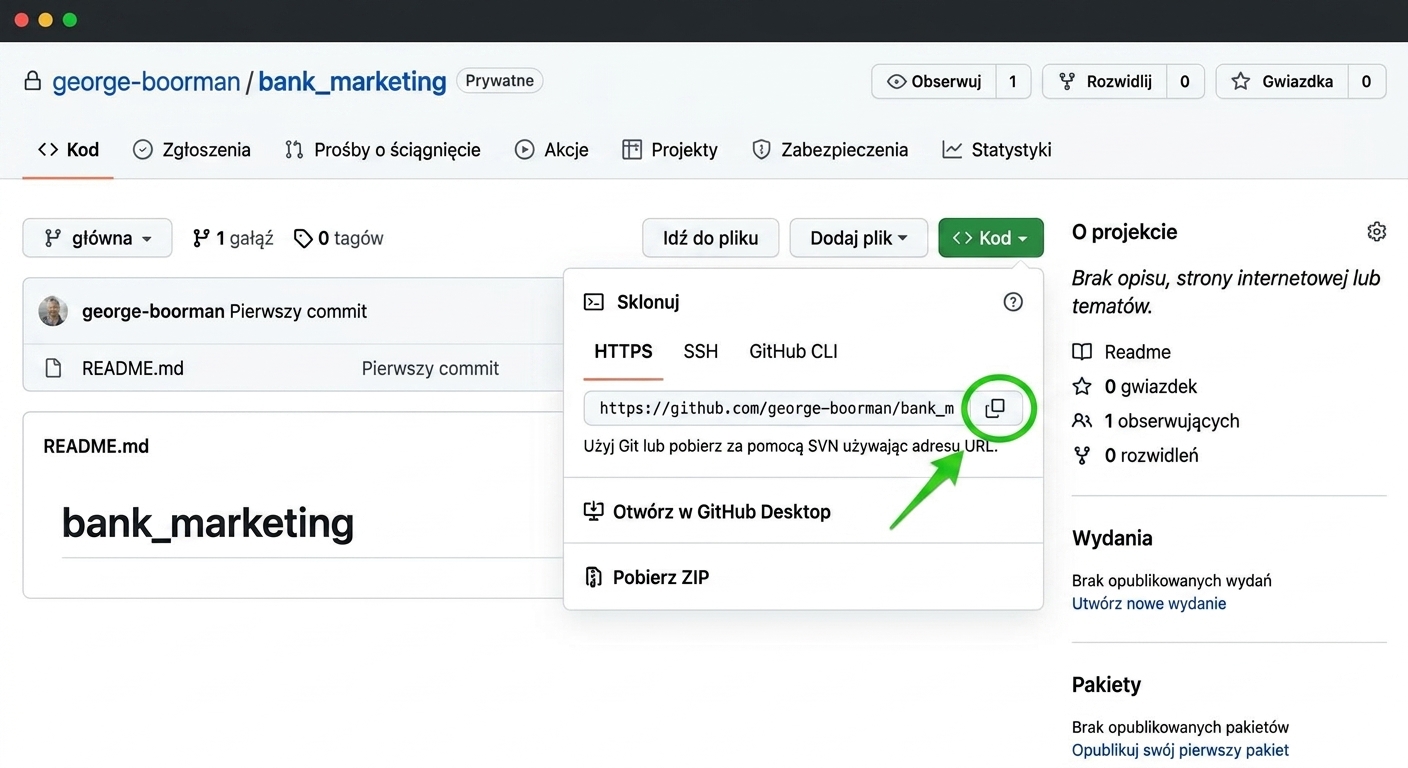This screenshot has height=768, width=1408.
Task: Click the star count next to Gwiazdka
Action: 1367,82
